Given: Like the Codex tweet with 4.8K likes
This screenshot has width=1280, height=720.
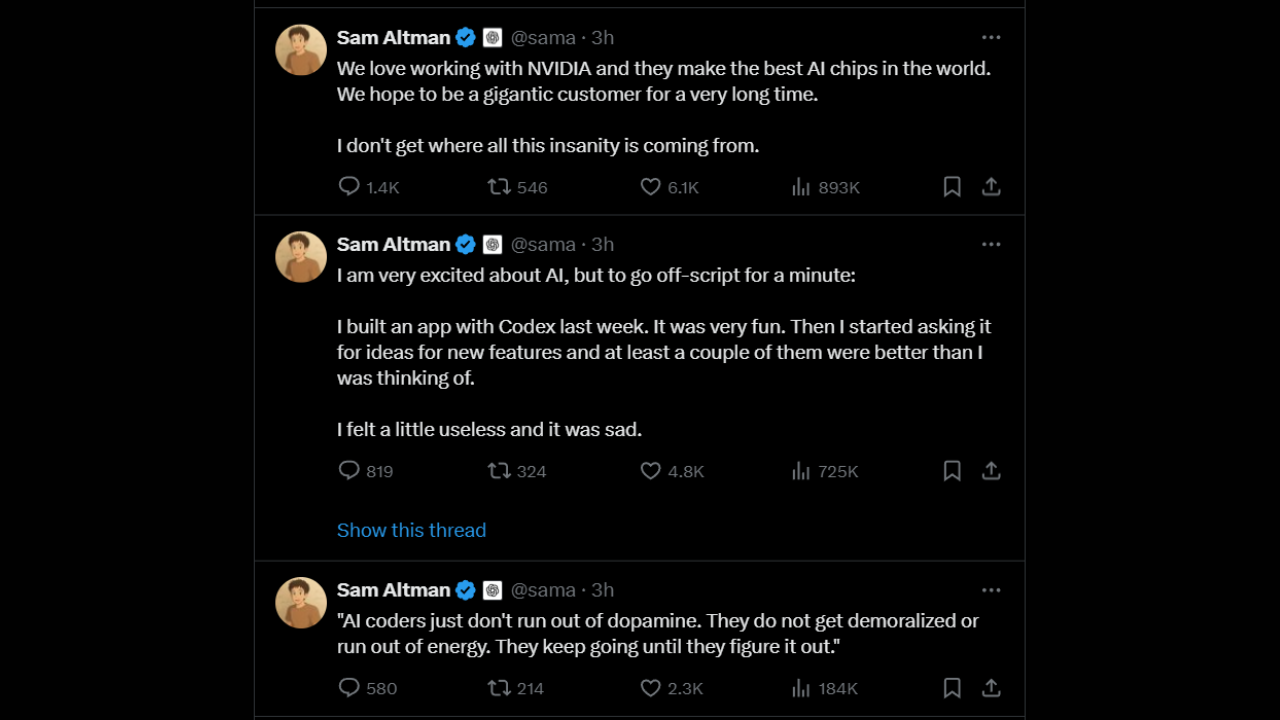Looking at the screenshot, I should coord(651,471).
